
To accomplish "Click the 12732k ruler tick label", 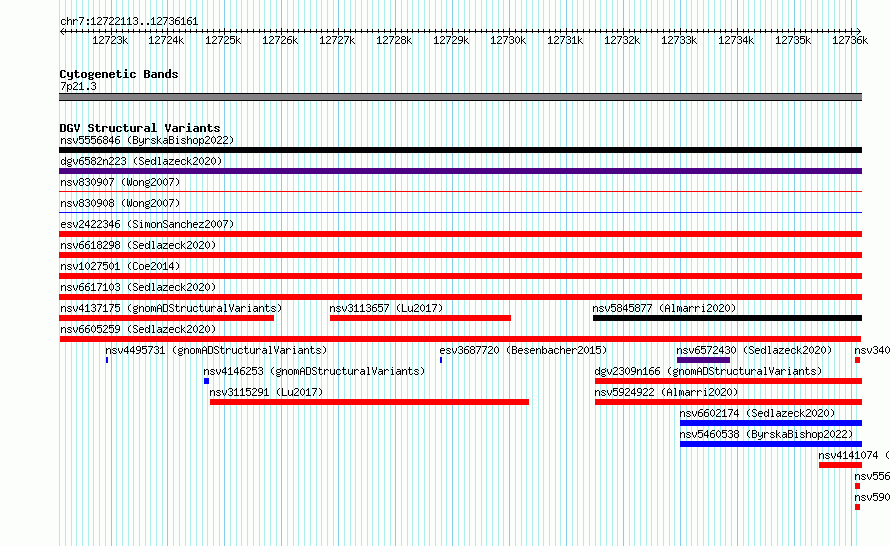I will tap(622, 40).
